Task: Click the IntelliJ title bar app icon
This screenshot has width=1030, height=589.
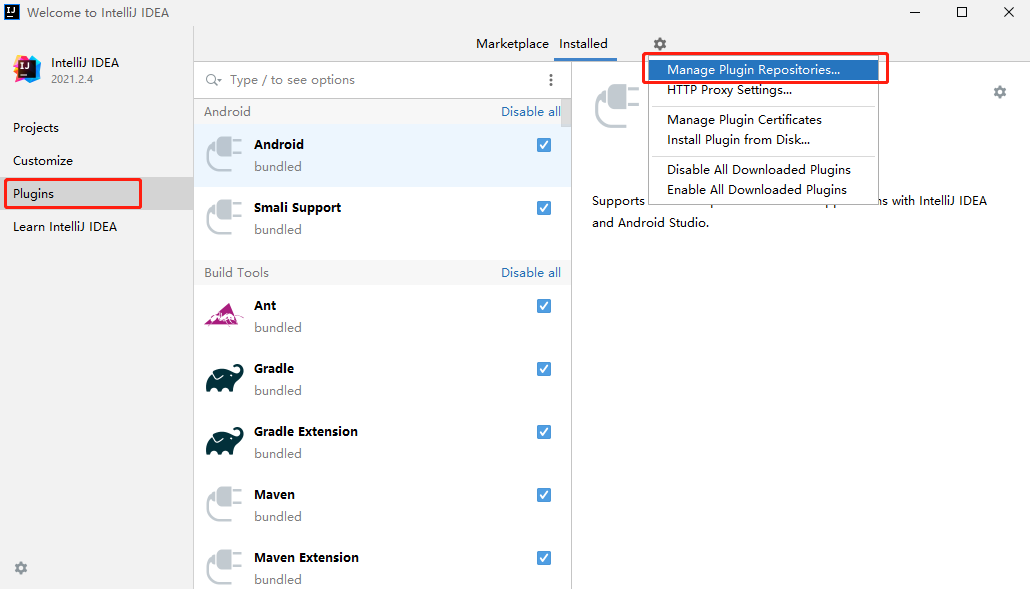Action: (12, 12)
